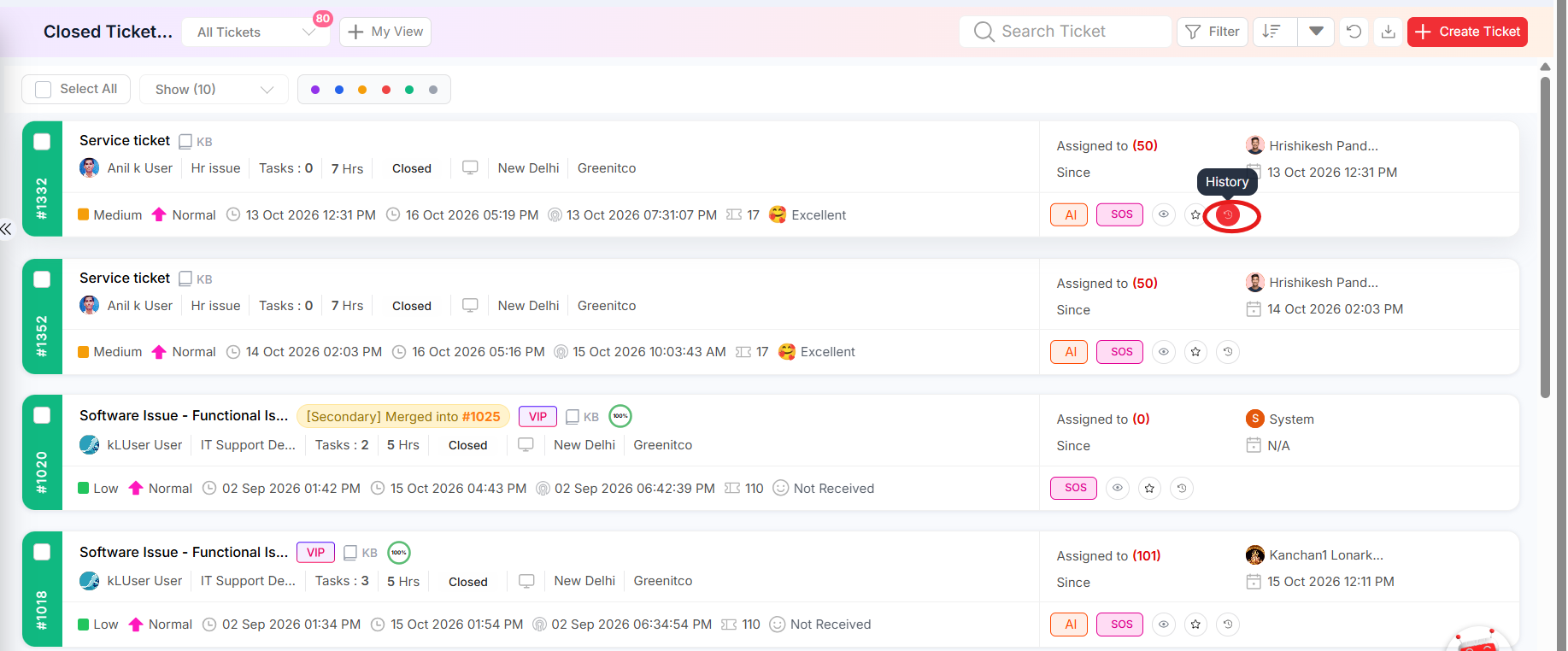Click SOS badge on ticket #1020
This screenshot has height=651, width=1568.
[1073, 489]
